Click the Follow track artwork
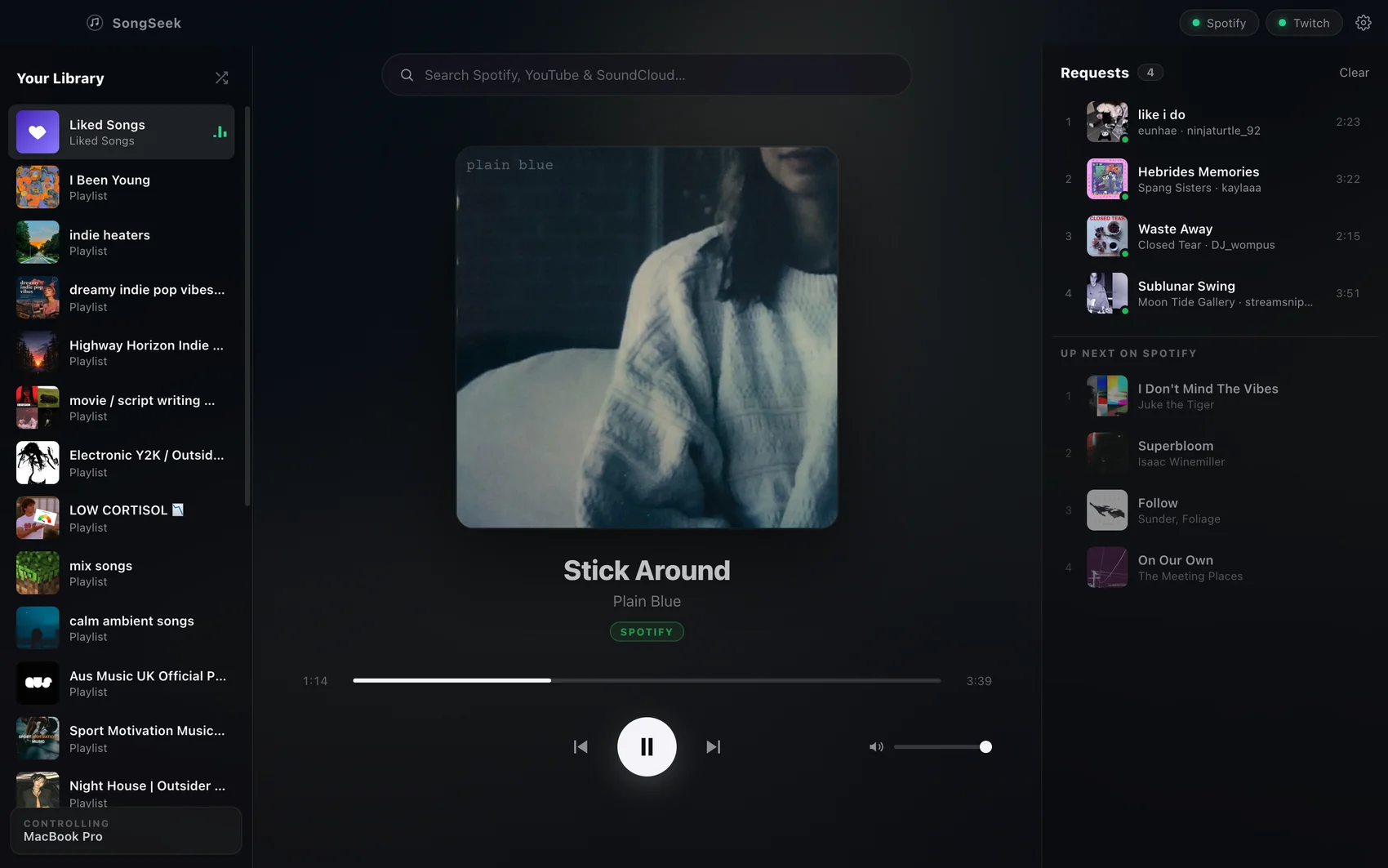 (1107, 510)
